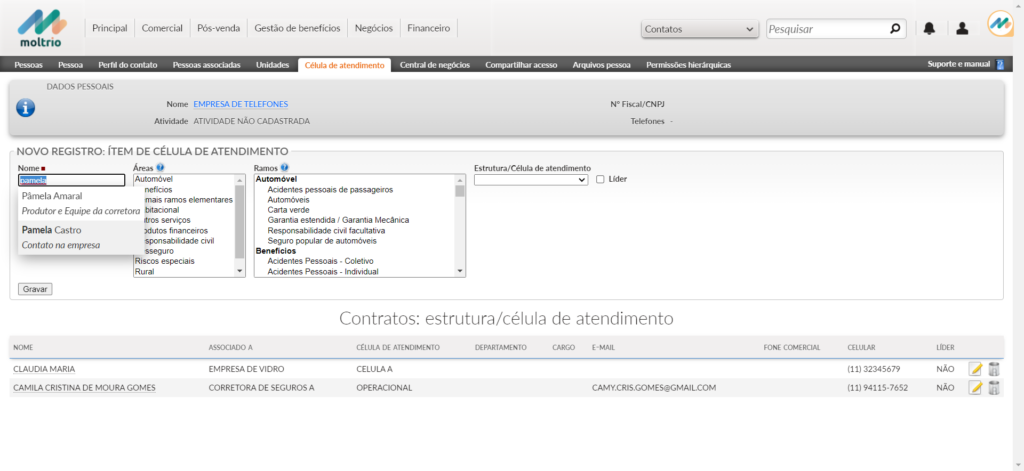Click the Ramos list scrollbar thumb
1024x471 pixels.
click(460, 191)
